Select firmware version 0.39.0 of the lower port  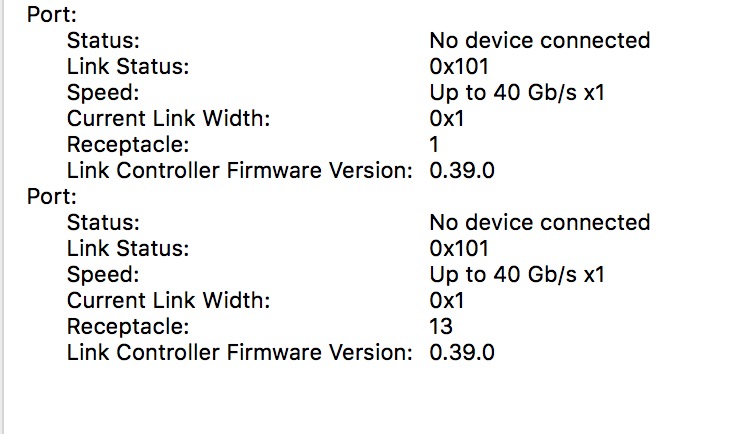click(x=462, y=353)
